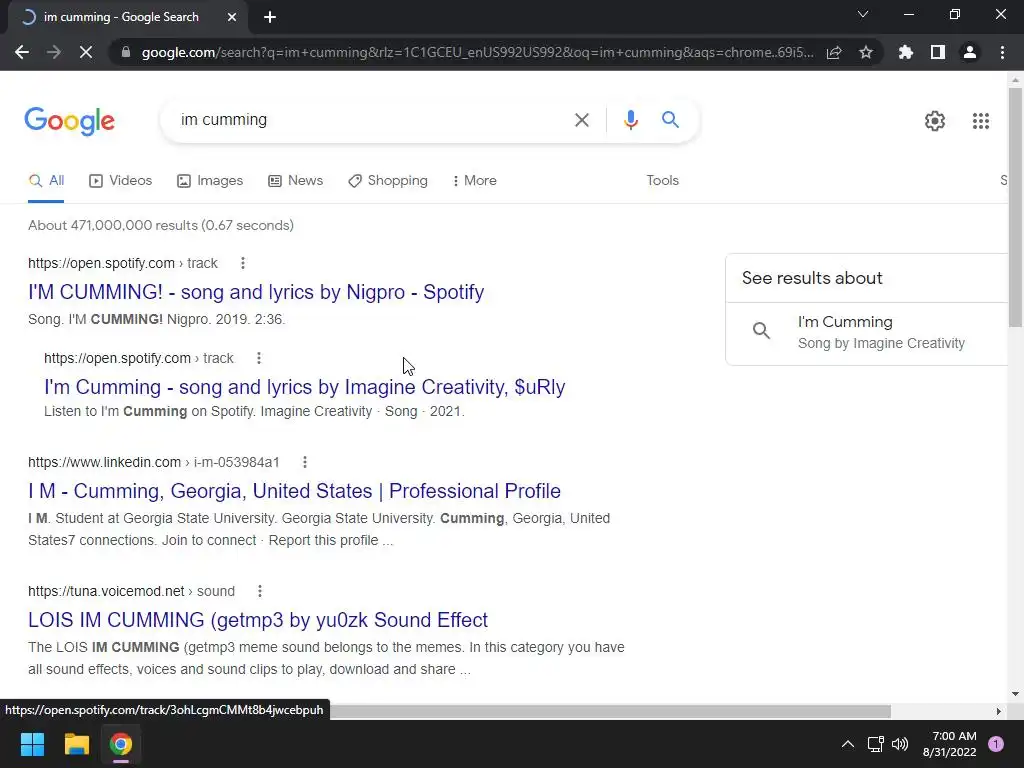Click inside the Google search input field
Image resolution: width=1024 pixels, height=768 pixels.
click(372, 120)
